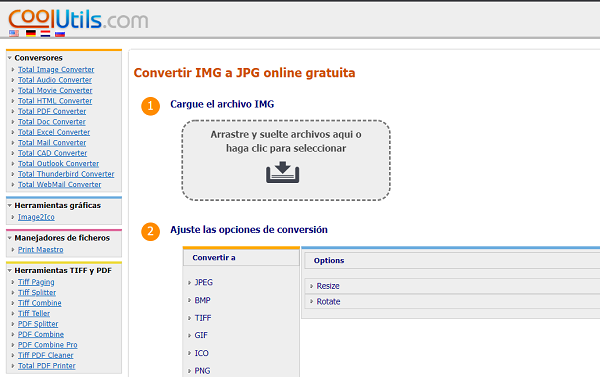Open the Total HTML Converter link
600x377 pixels.
(55, 101)
